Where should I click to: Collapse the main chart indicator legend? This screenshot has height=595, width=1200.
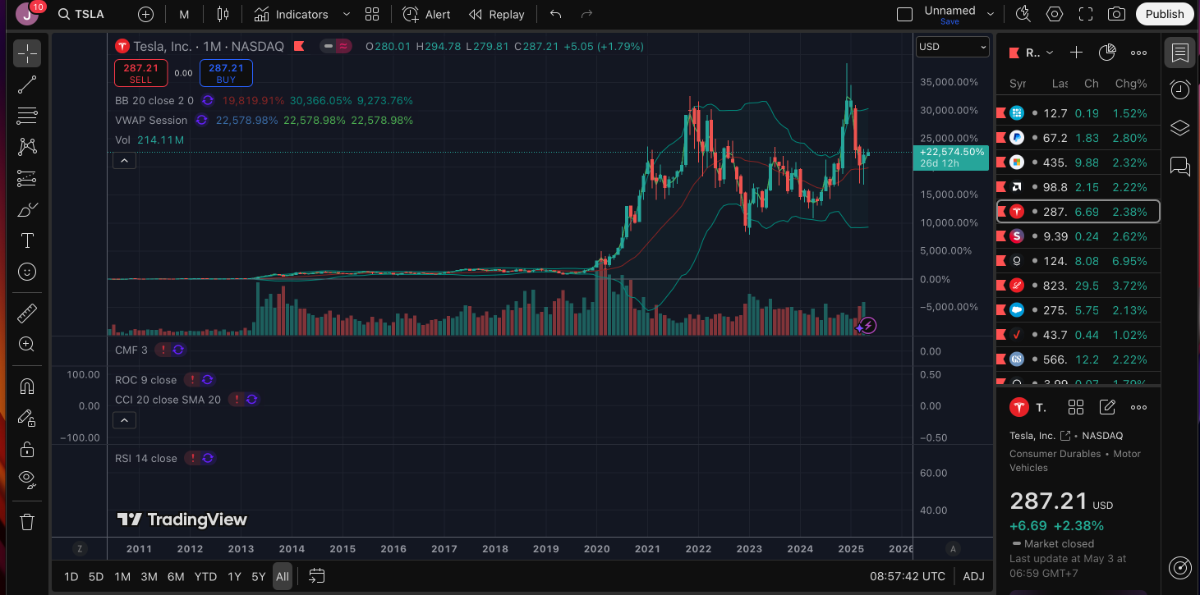tap(124, 161)
